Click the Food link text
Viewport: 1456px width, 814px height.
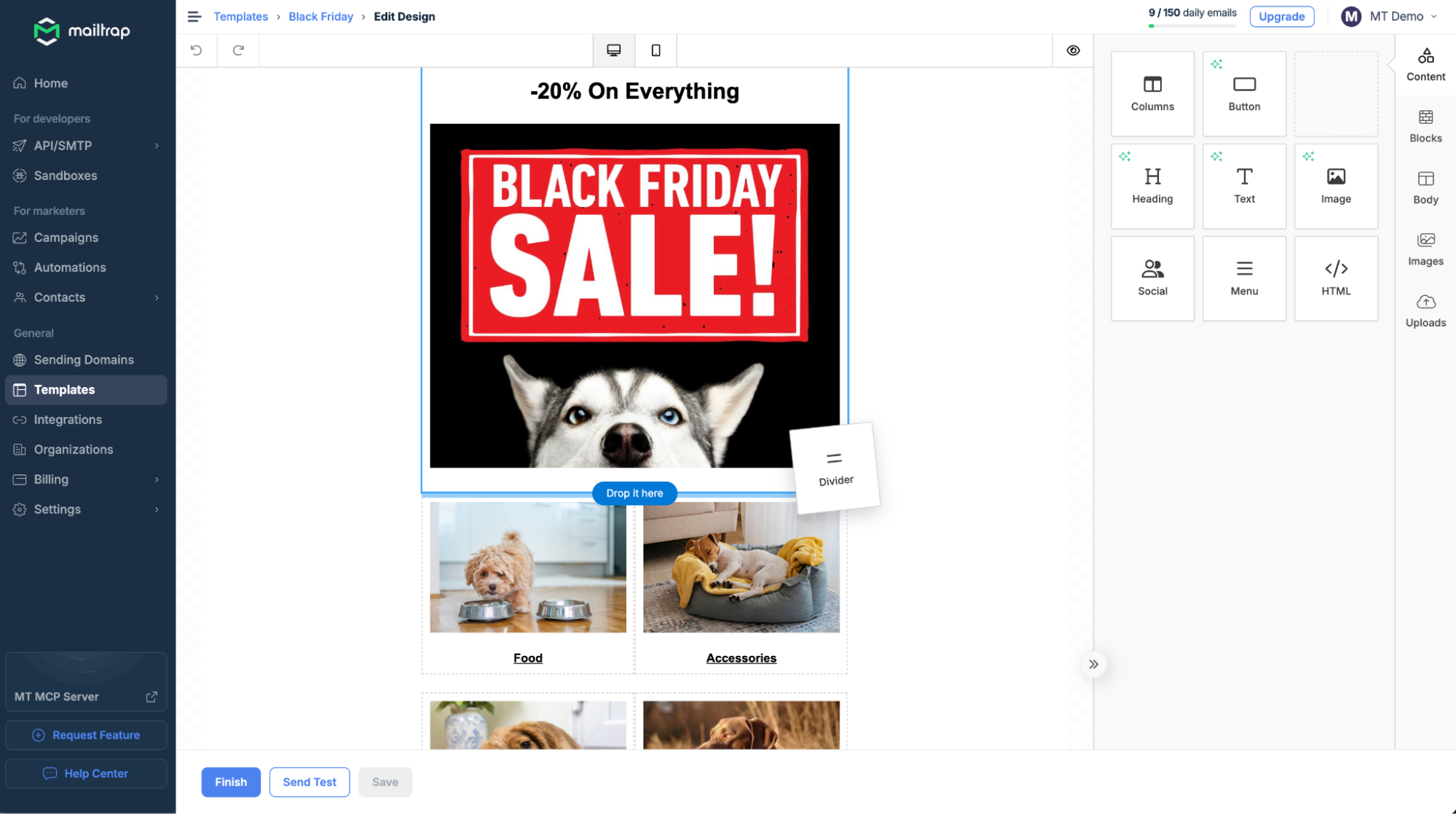(528, 658)
